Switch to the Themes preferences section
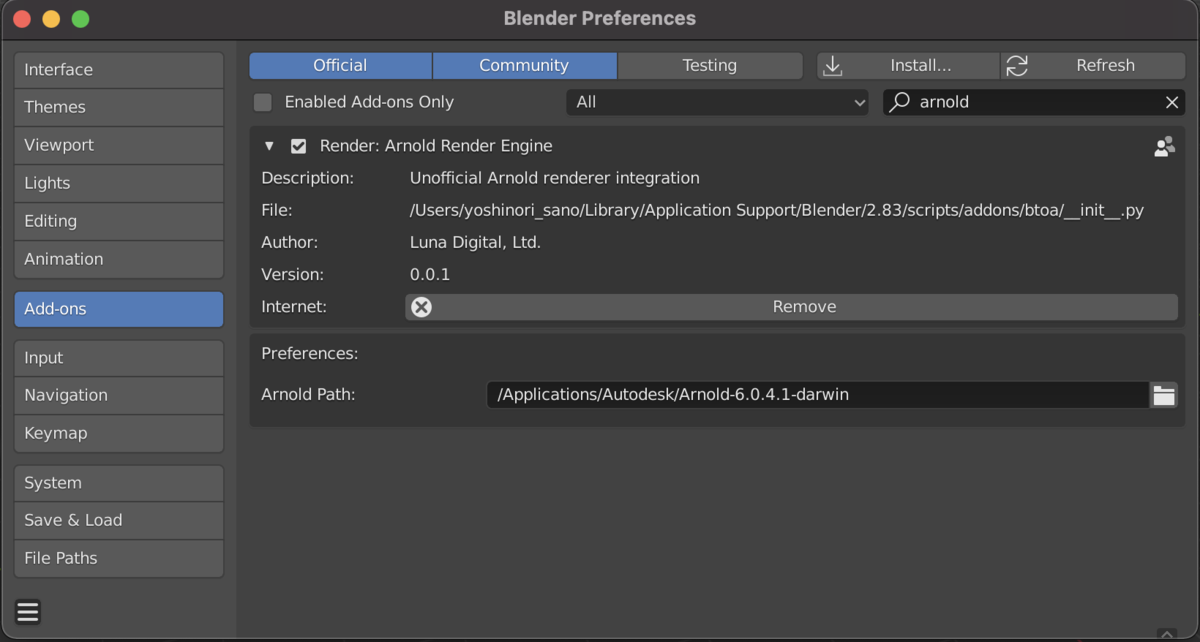The height and width of the screenshot is (642, 1200). coord(119,107)
